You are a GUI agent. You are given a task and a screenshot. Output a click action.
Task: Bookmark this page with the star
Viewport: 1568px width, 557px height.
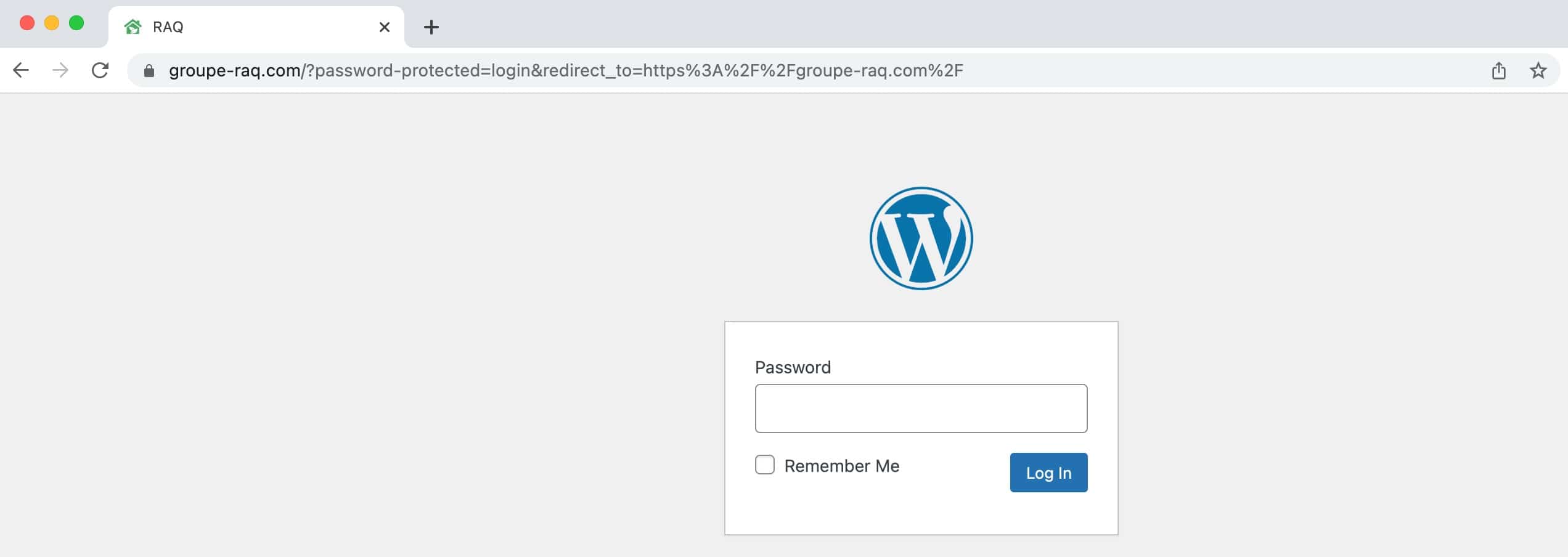(x=1538, y=71)
